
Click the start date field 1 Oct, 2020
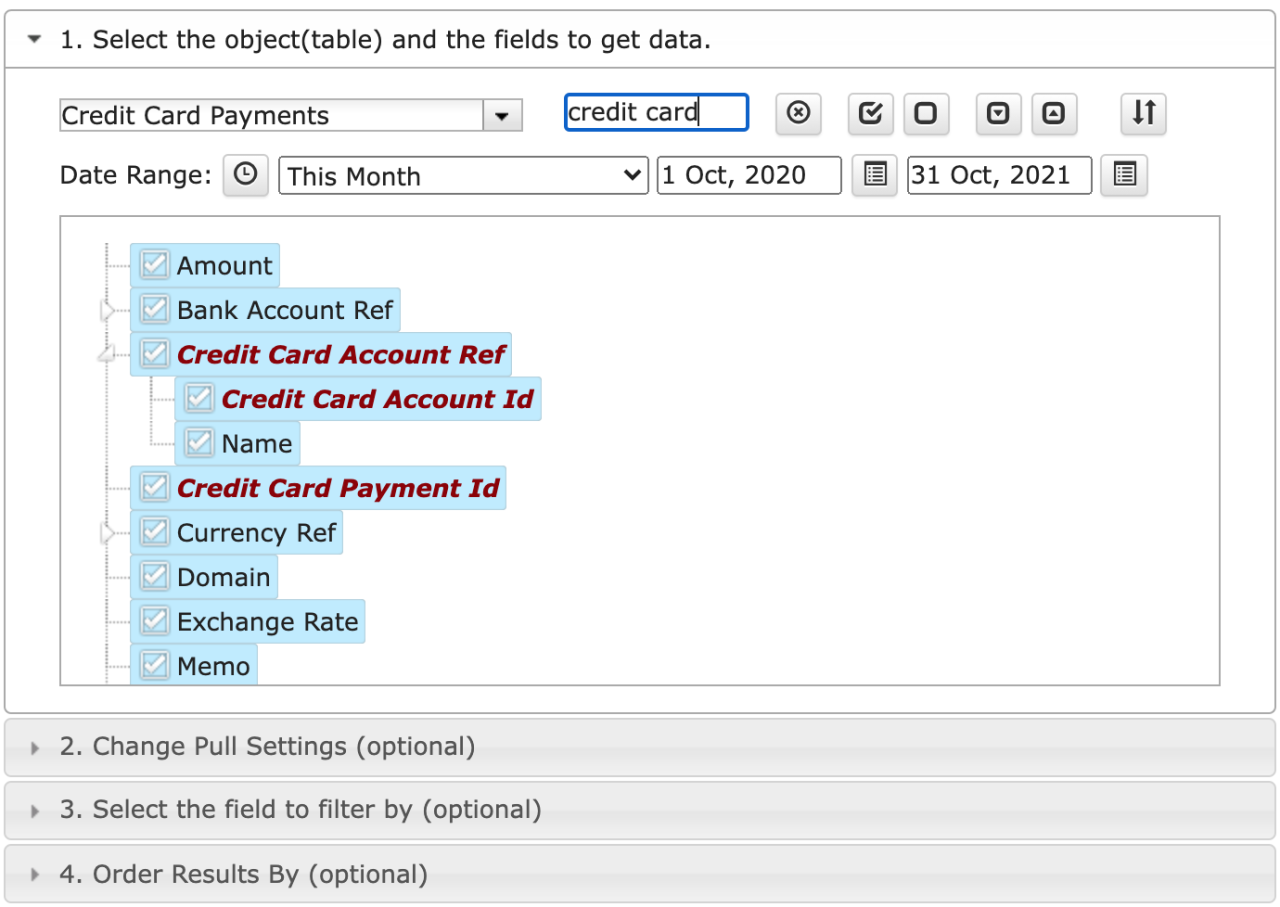tap(749, 175)
